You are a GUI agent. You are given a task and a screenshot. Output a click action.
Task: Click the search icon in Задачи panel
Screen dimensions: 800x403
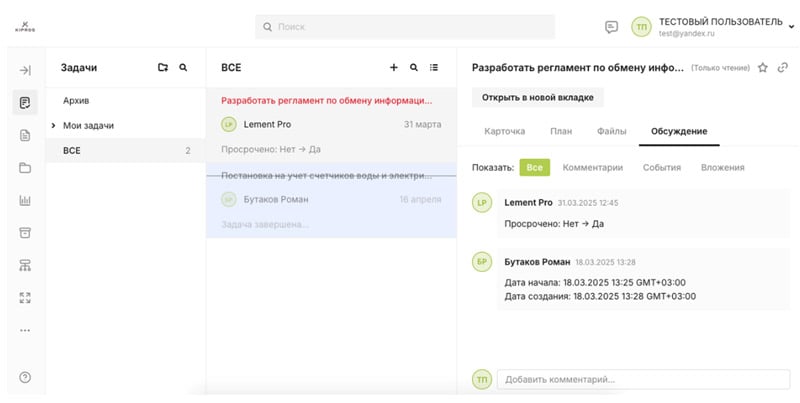183,67
